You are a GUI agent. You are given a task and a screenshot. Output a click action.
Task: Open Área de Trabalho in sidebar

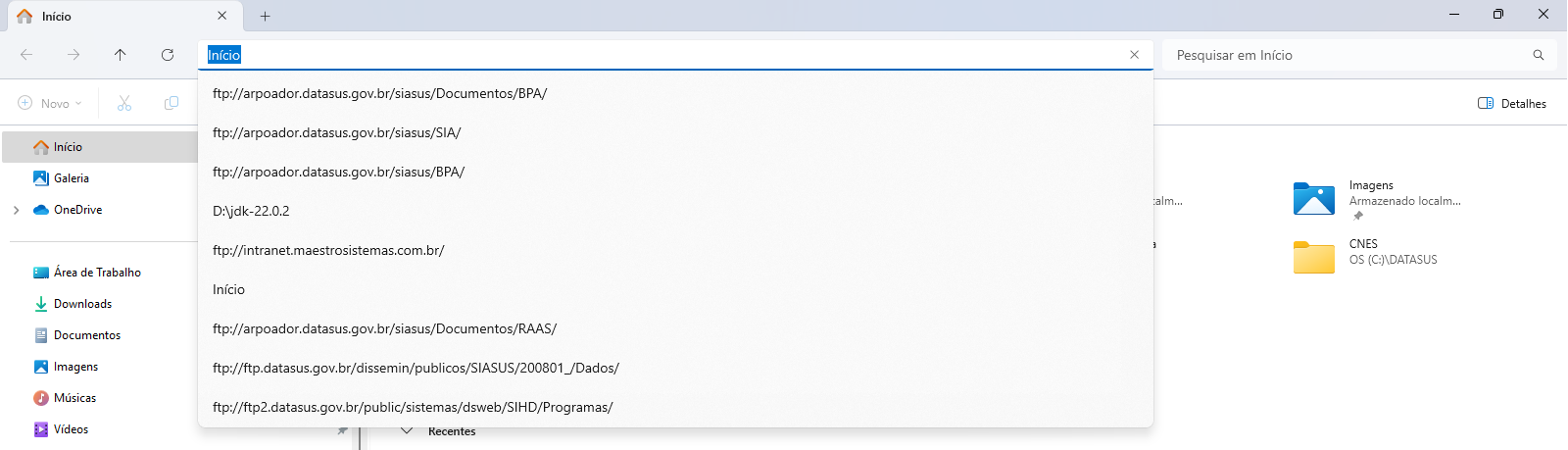coord(97,273)
